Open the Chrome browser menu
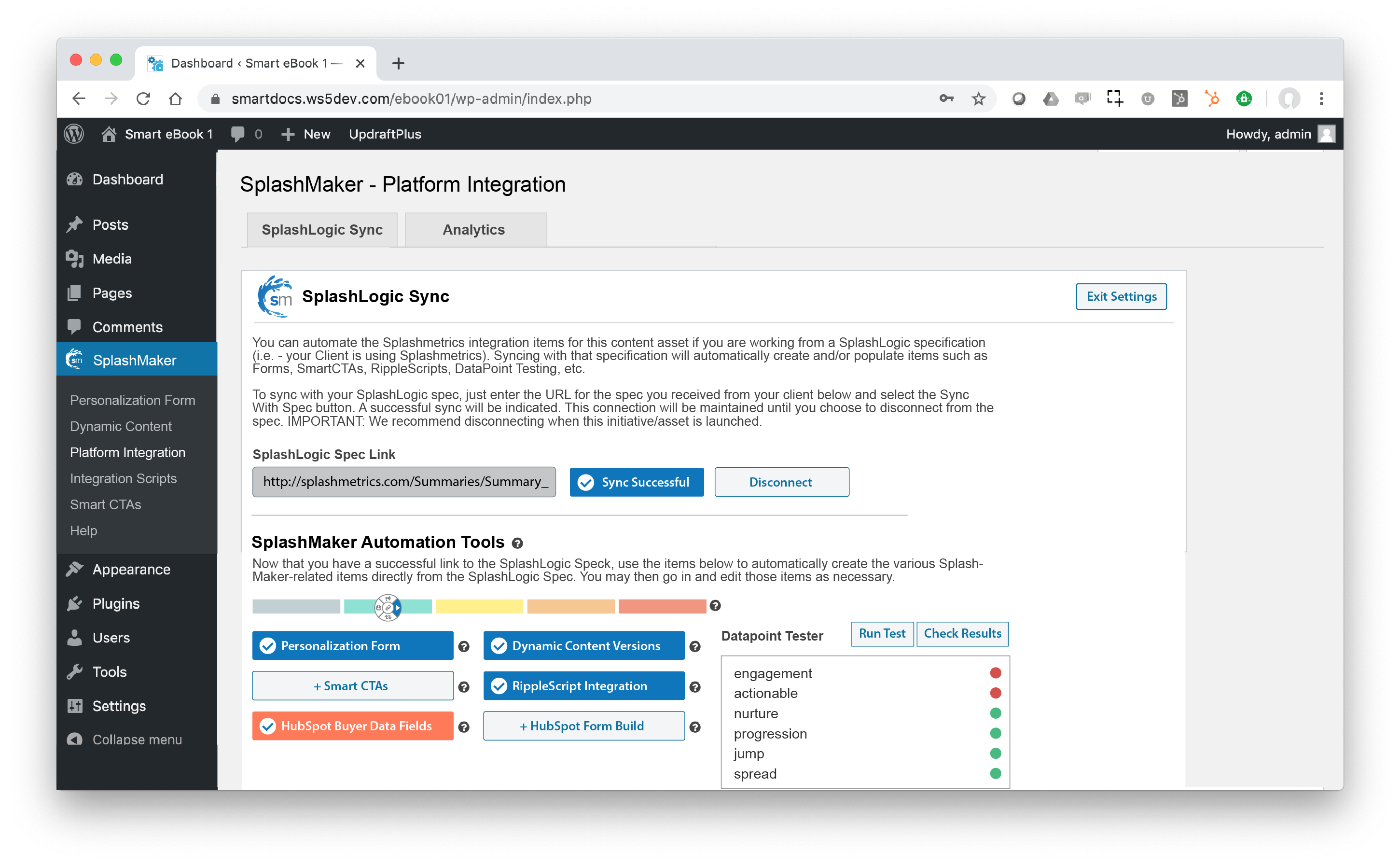The width and height of the screenshot is (1400, 865). (1322, 98)
